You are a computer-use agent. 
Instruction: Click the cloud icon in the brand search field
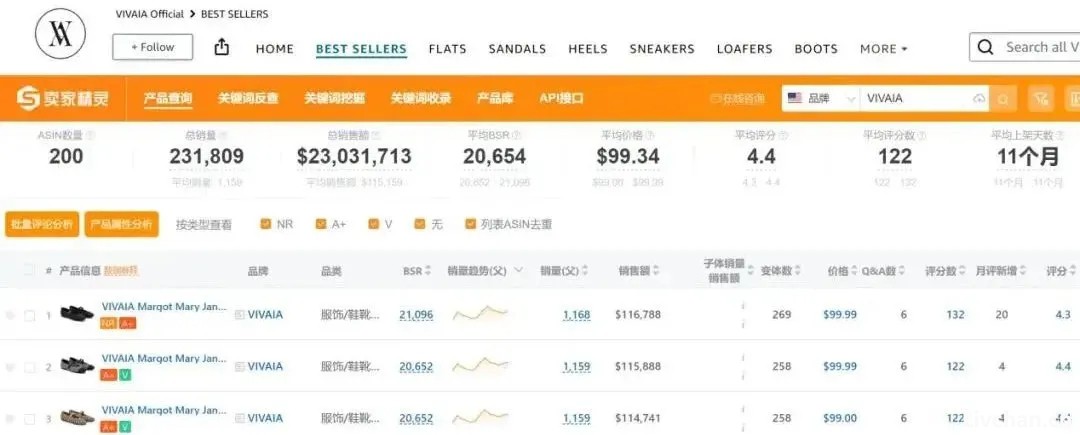click(979, 98)
